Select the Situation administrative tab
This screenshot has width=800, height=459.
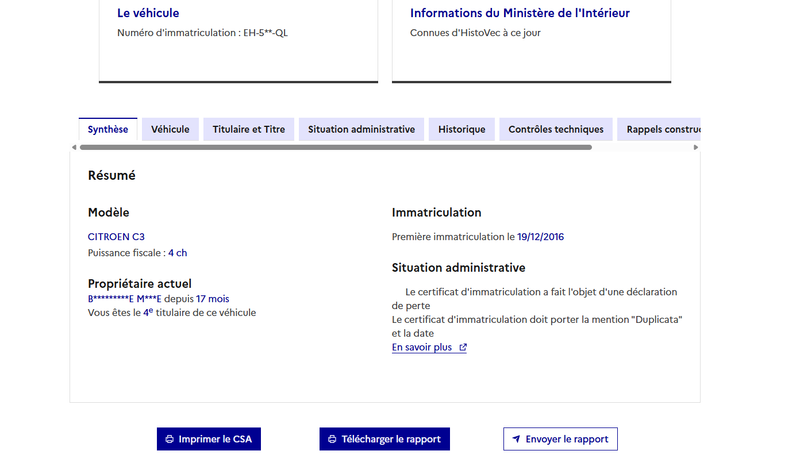coord(361,129)
